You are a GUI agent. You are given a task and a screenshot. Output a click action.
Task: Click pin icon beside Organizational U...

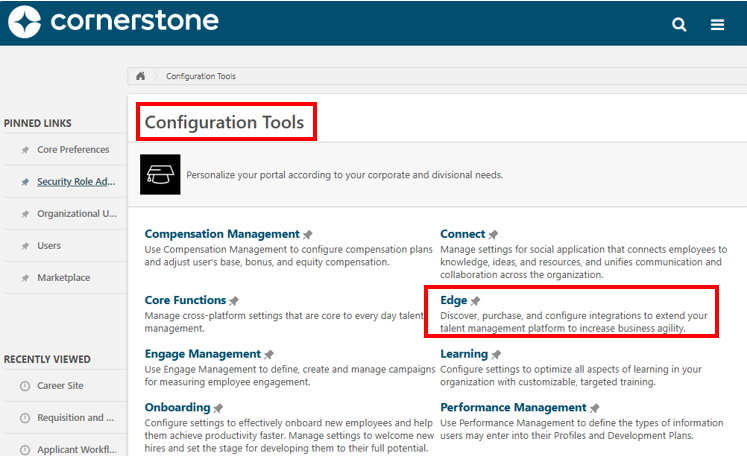pyautogui.click(x=25, y=214)
